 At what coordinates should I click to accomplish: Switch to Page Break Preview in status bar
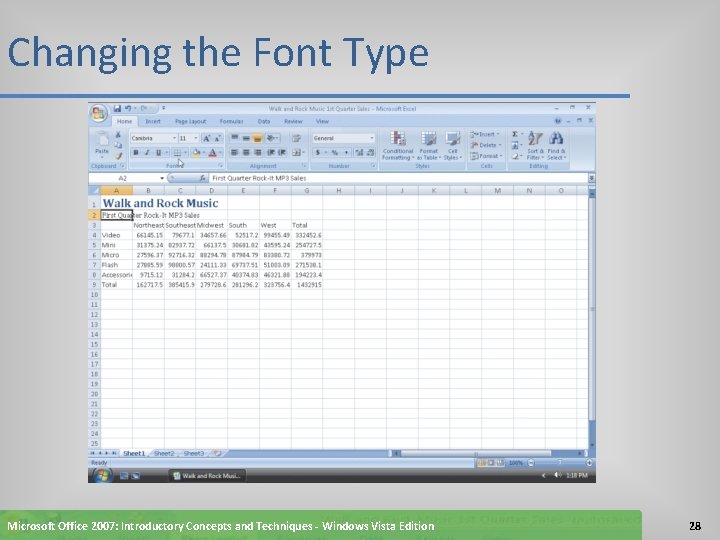click(500, 463)
